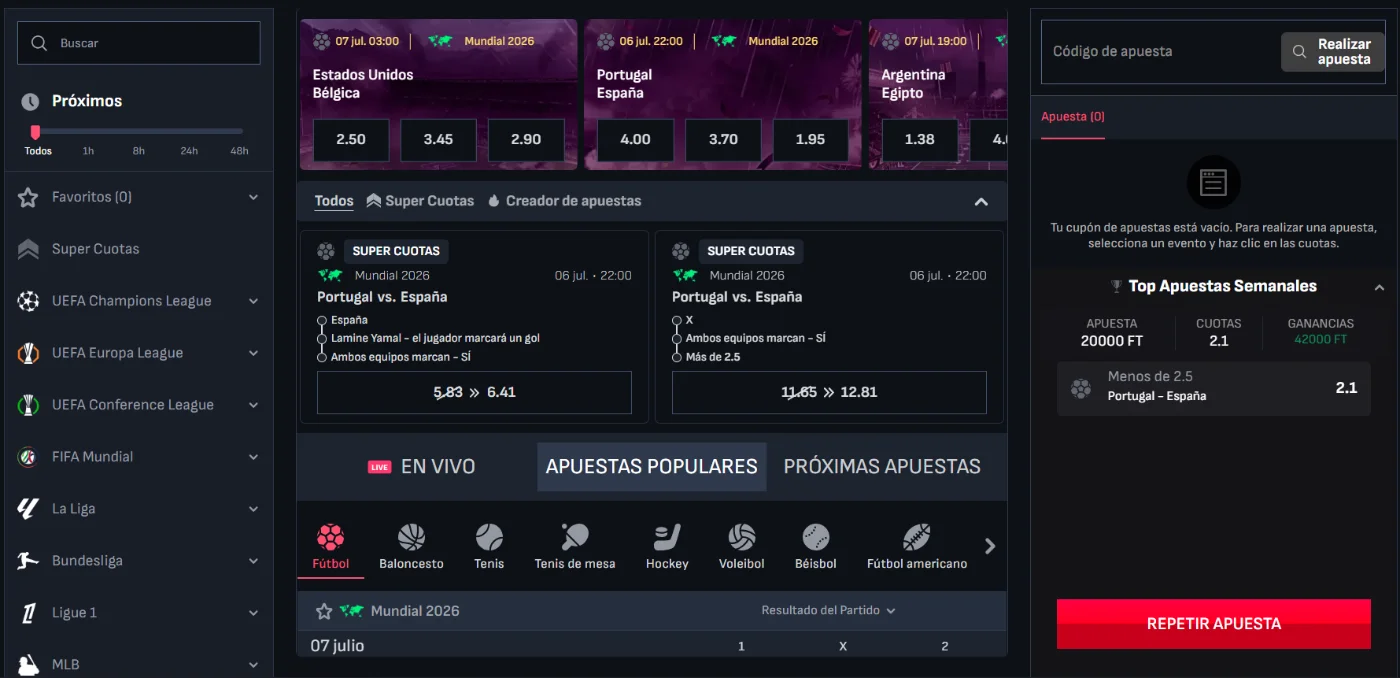Click the Realizar apuesta button

[1333, 52]
